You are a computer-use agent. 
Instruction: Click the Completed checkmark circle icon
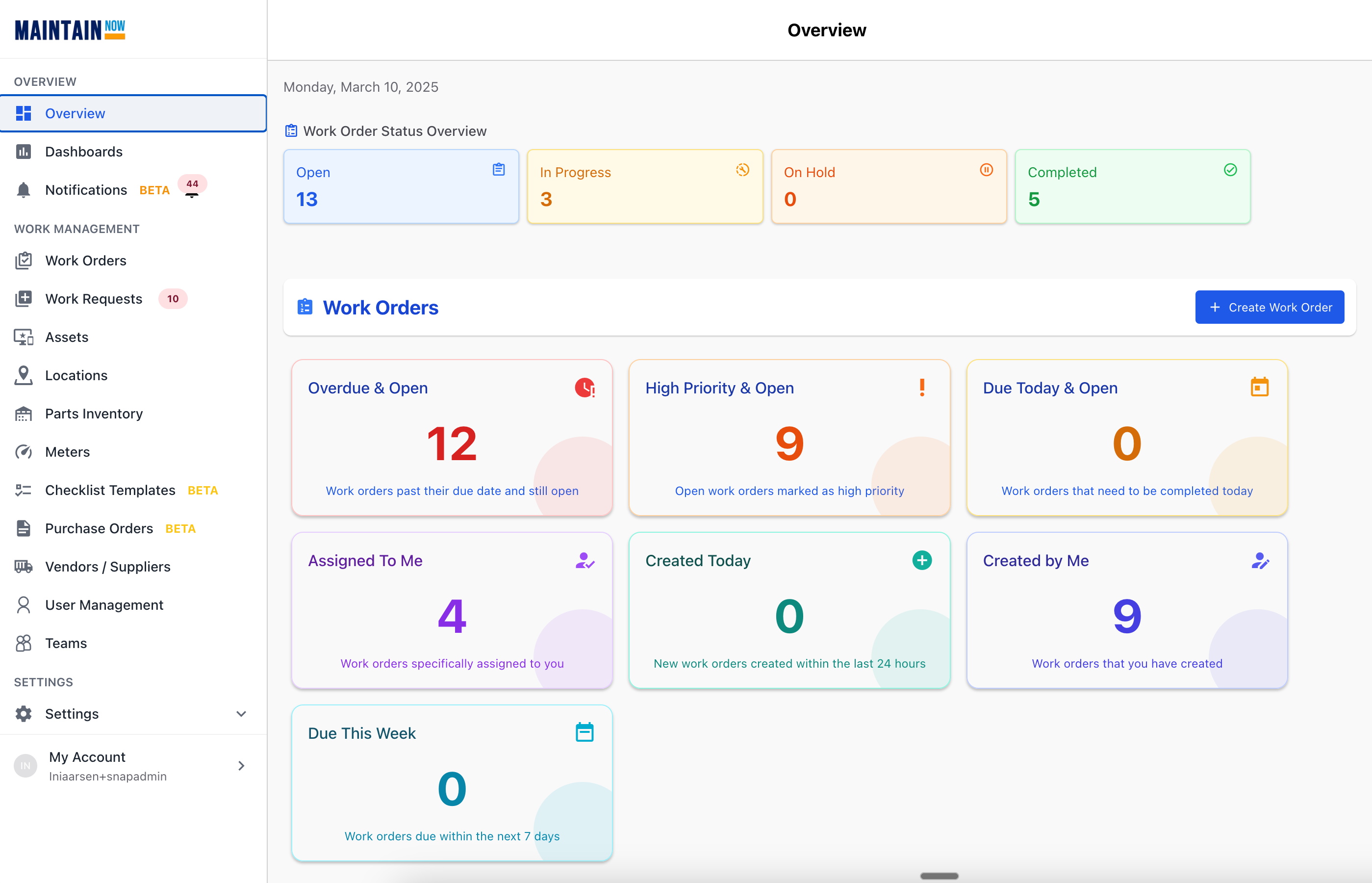pyautogui.click(x=1230, y=170)
